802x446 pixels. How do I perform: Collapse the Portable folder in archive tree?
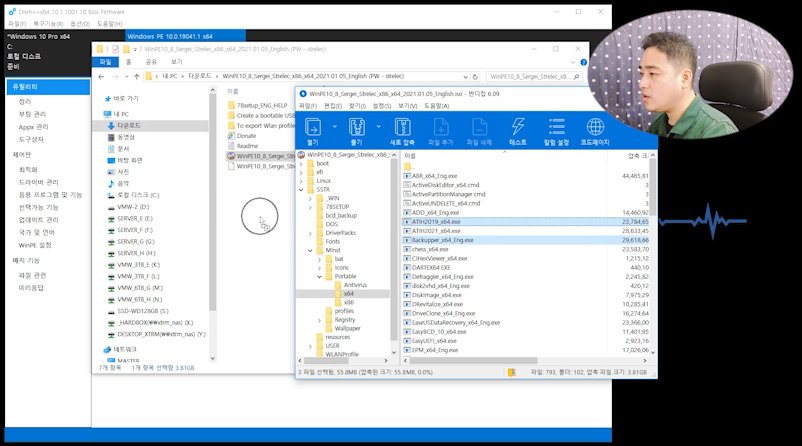(320, 277)
